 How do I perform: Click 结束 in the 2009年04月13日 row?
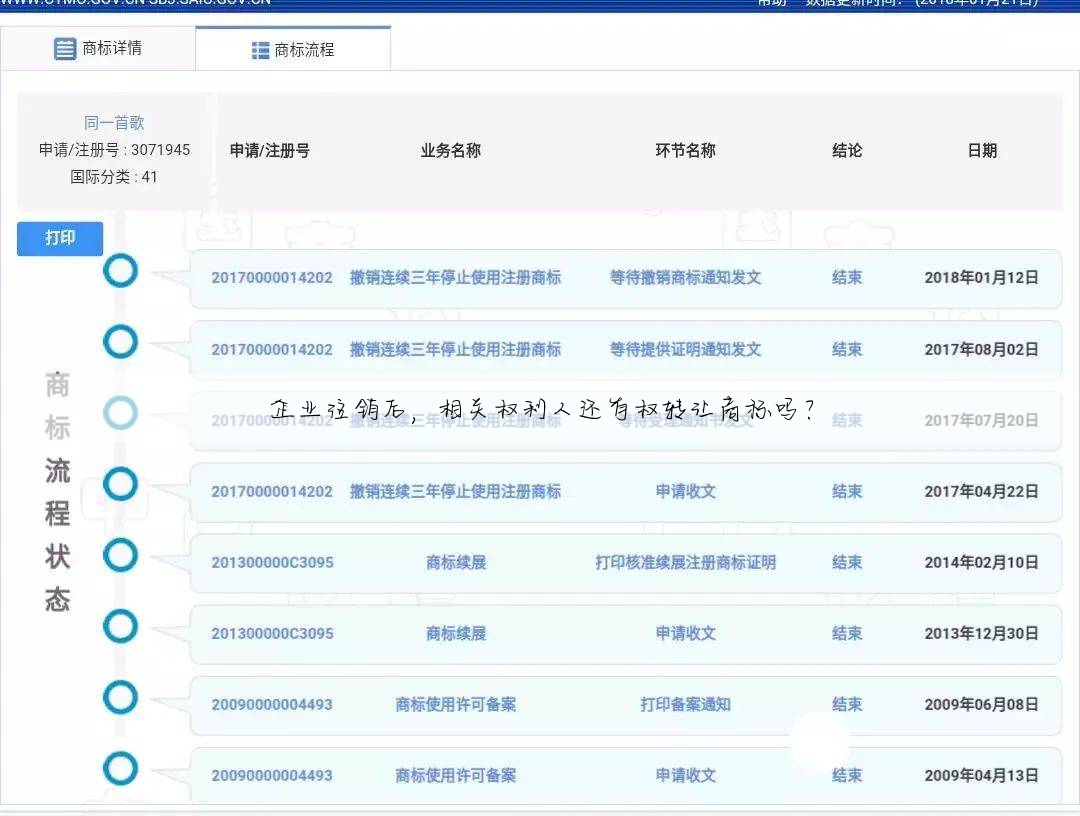point(847,775)
